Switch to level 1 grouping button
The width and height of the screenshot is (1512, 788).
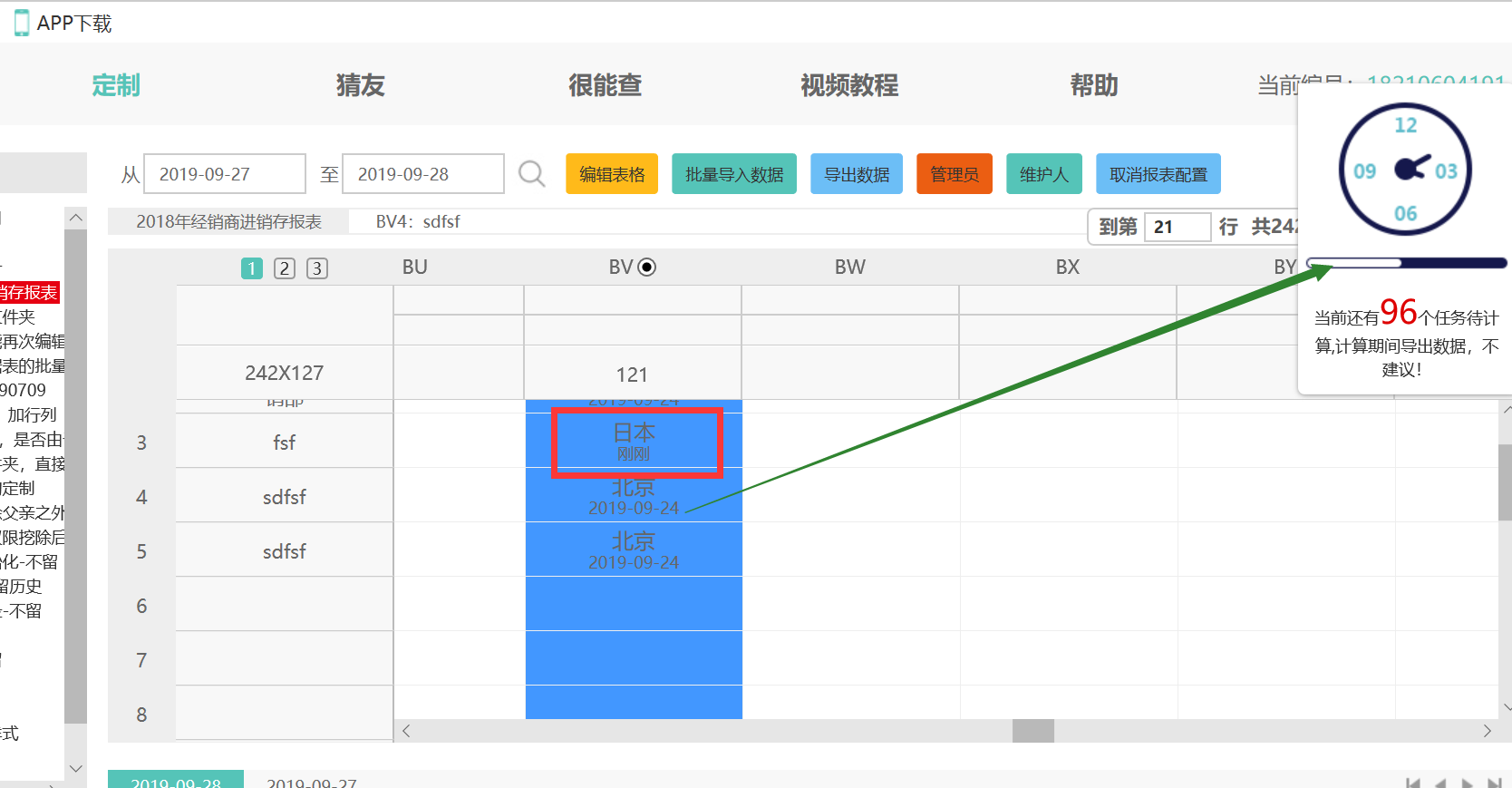pos(252,268)
